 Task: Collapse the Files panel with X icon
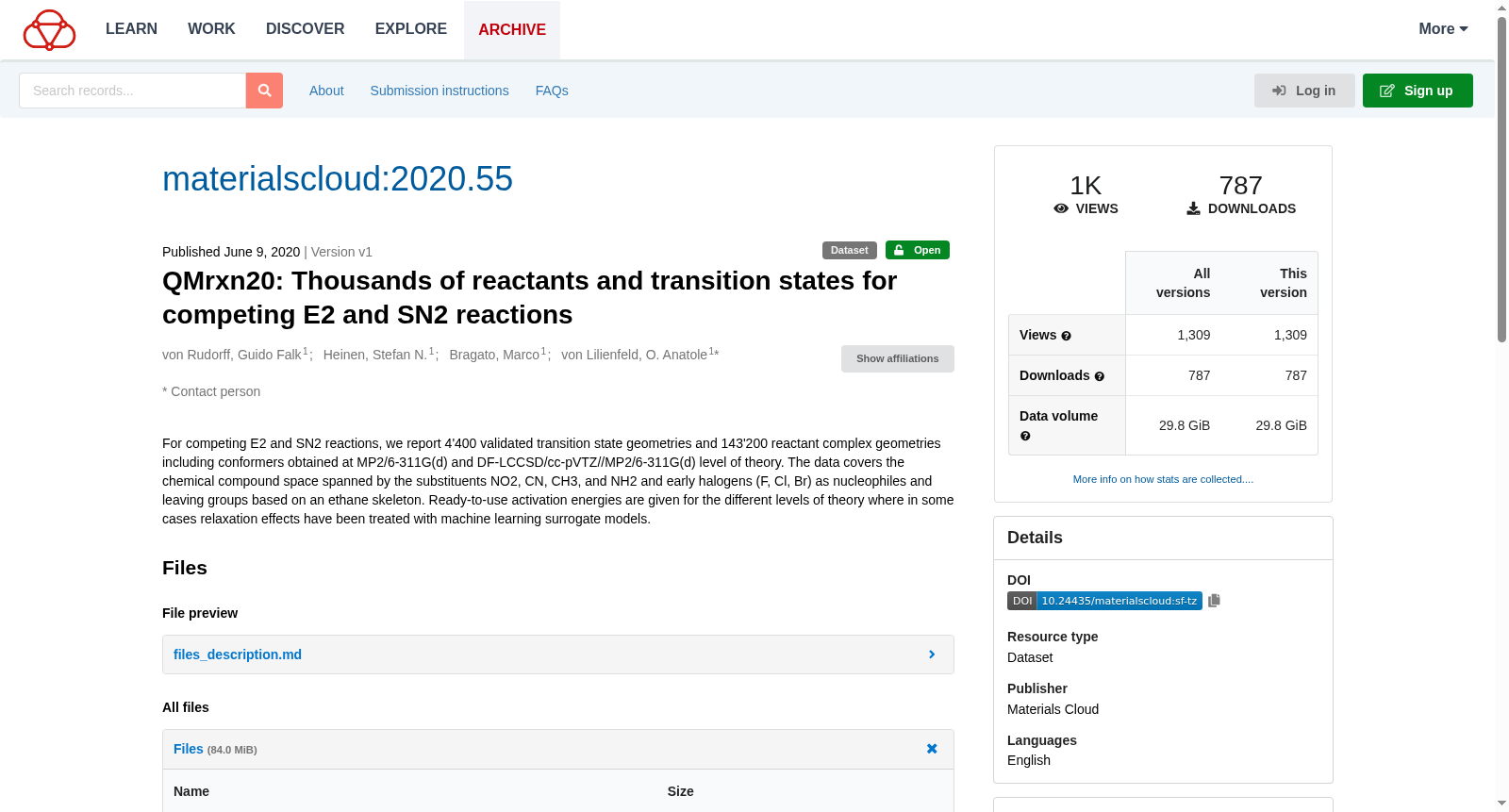pyautogui.click(x=932, y=749)
